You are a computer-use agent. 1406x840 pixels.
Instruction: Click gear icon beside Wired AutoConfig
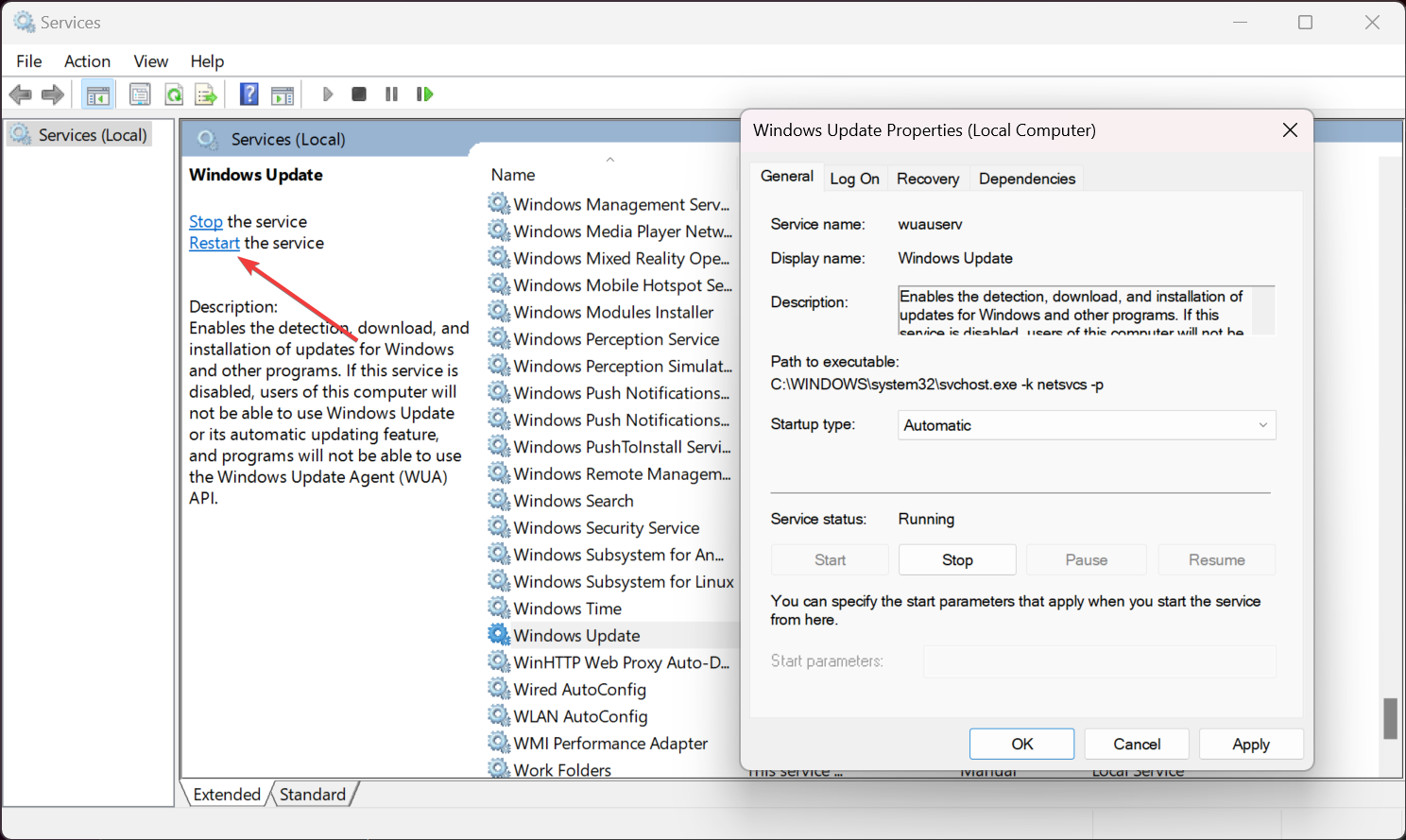(x=499, y=688)
